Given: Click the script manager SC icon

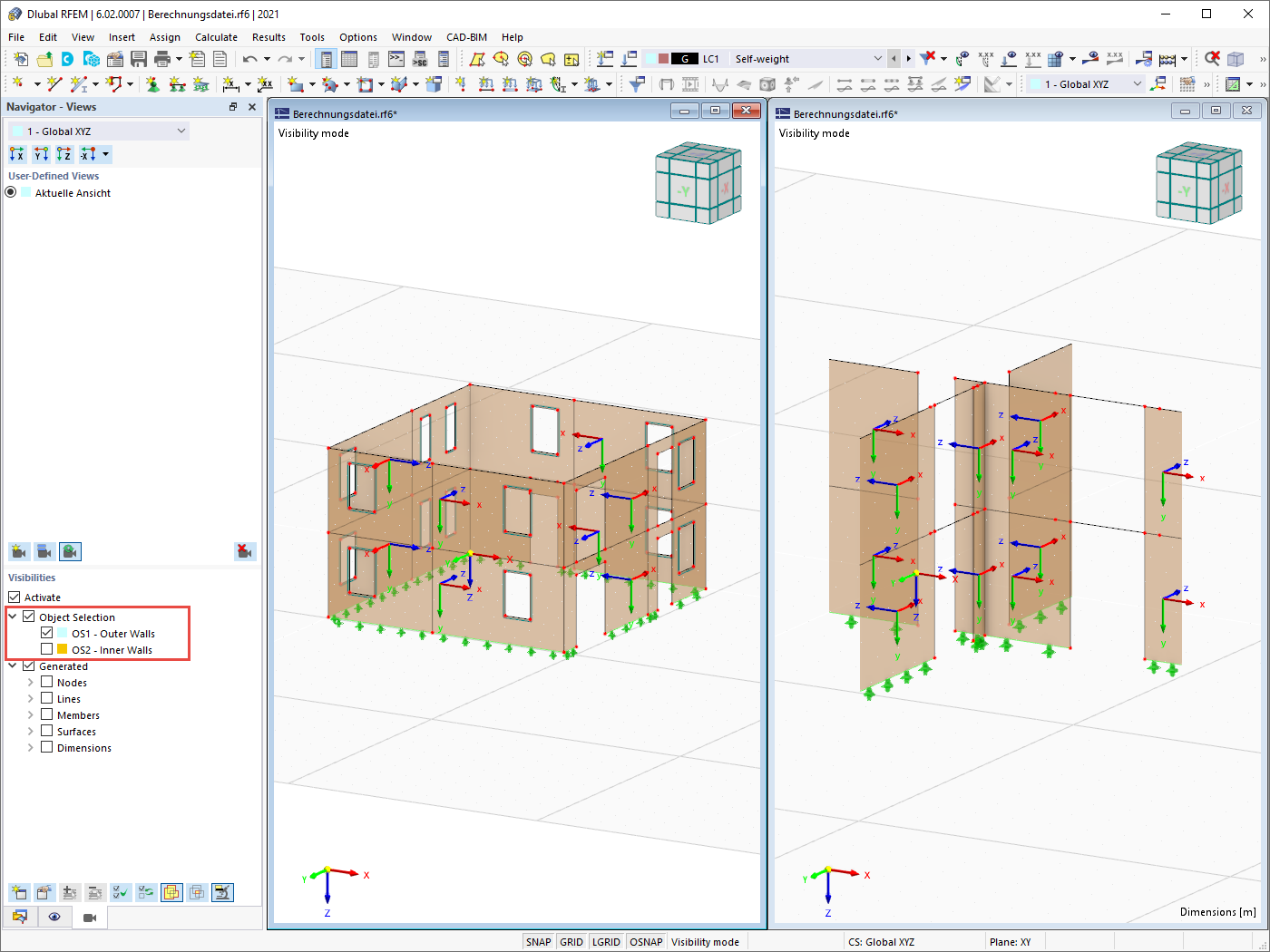Looking at the screenshot, I should 420,59.
